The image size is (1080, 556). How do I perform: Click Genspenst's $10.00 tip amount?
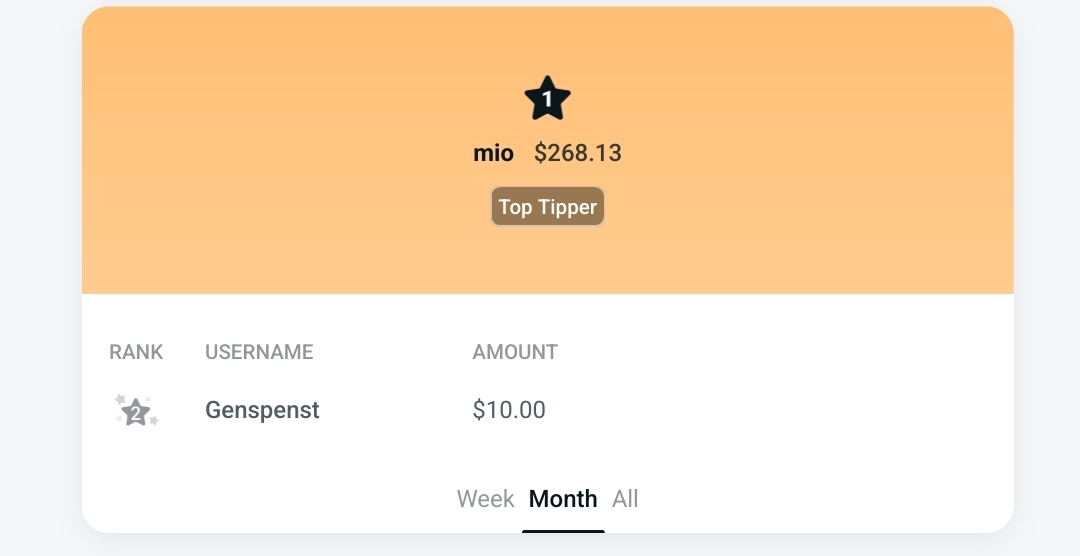[509, 410]
